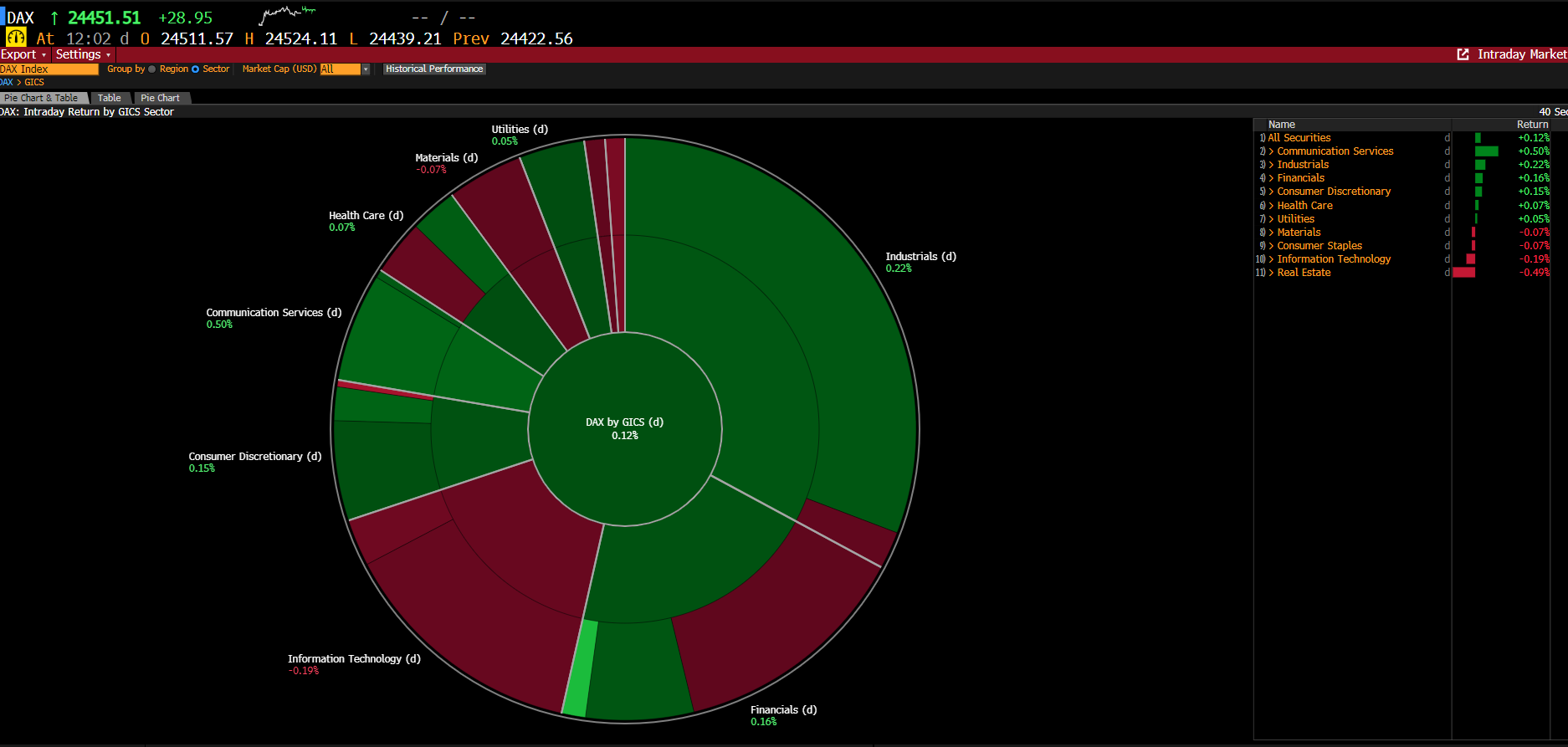Select the Sector radio button

(x=196, y=69)
